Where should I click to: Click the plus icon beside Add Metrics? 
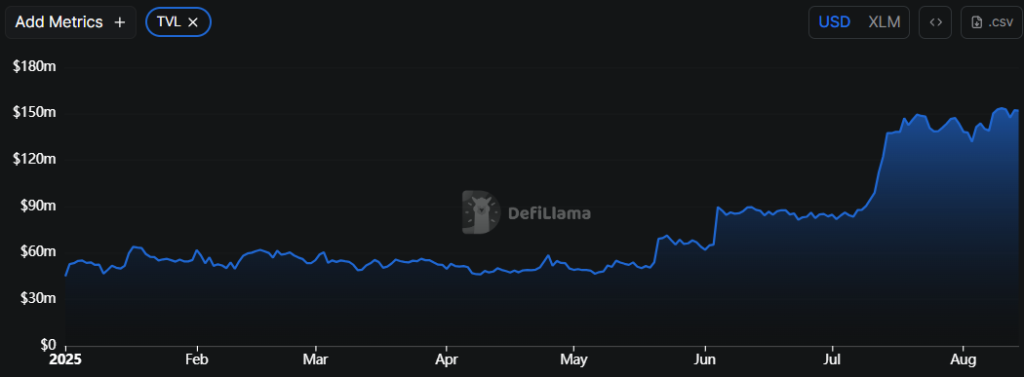point(120,22)
